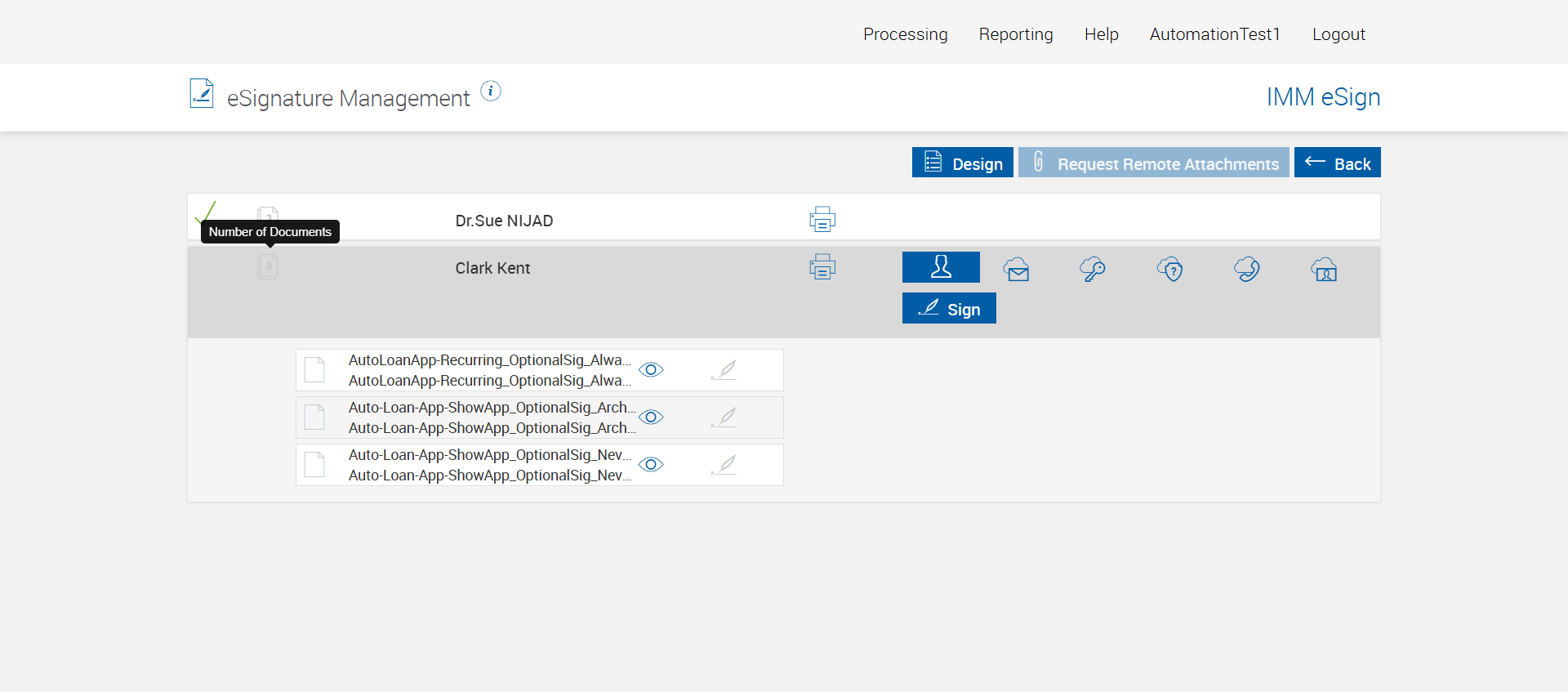This screenshot has width=1568, height=692.
Task: Click the cloud email invitation icon
Action: point(1017,269)
